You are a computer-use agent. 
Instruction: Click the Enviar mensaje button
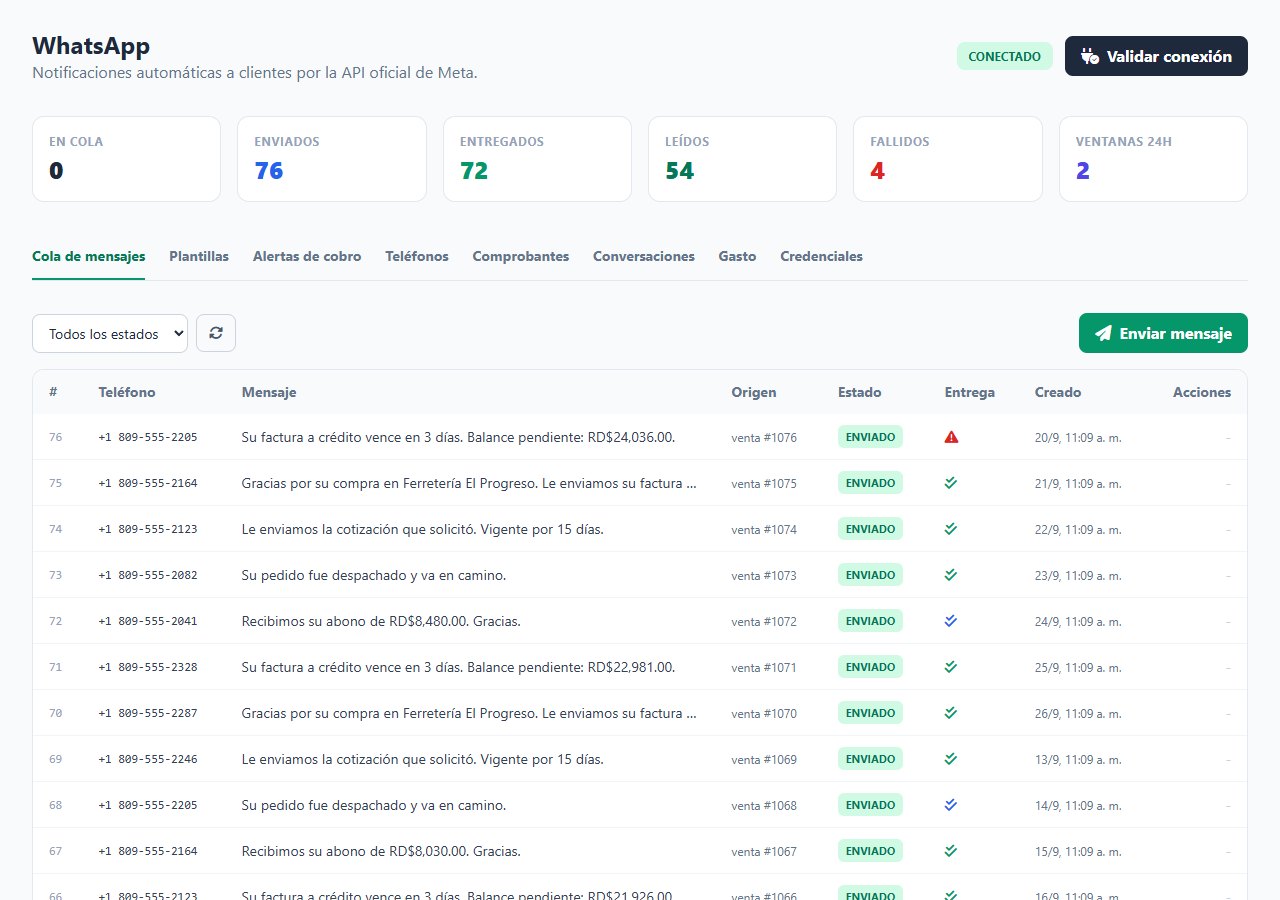pos(1163,333)
